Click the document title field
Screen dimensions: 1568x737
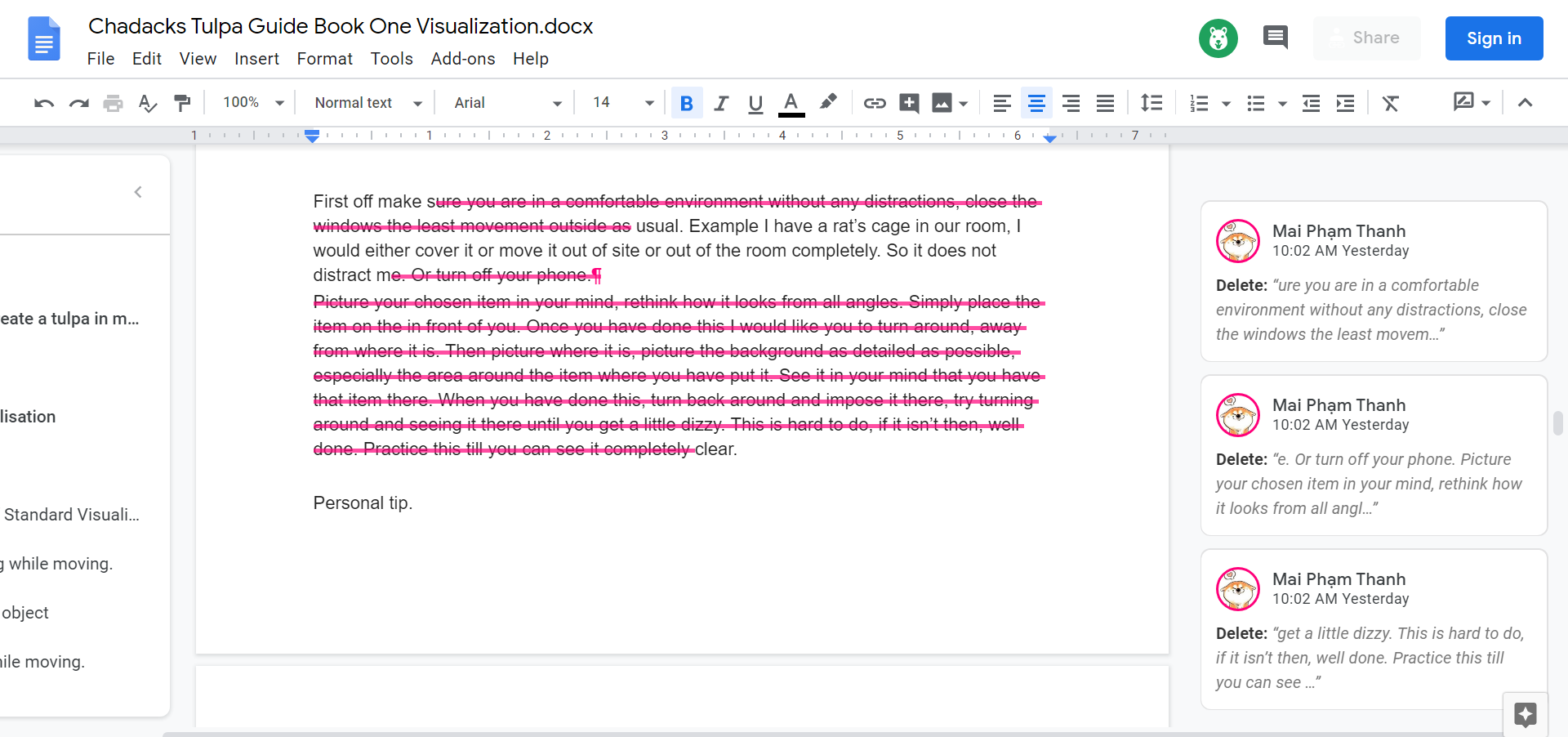[341, 26]
